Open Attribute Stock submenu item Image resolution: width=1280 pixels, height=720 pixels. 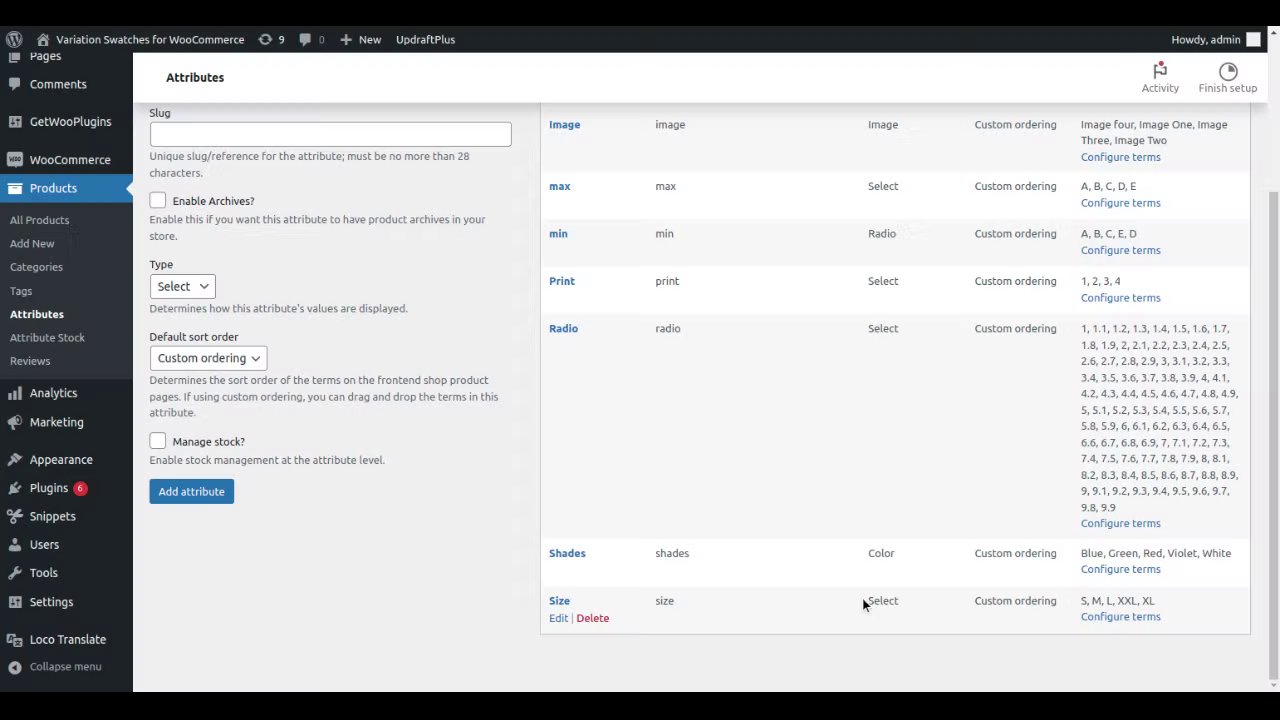click(x=47, y=338)
